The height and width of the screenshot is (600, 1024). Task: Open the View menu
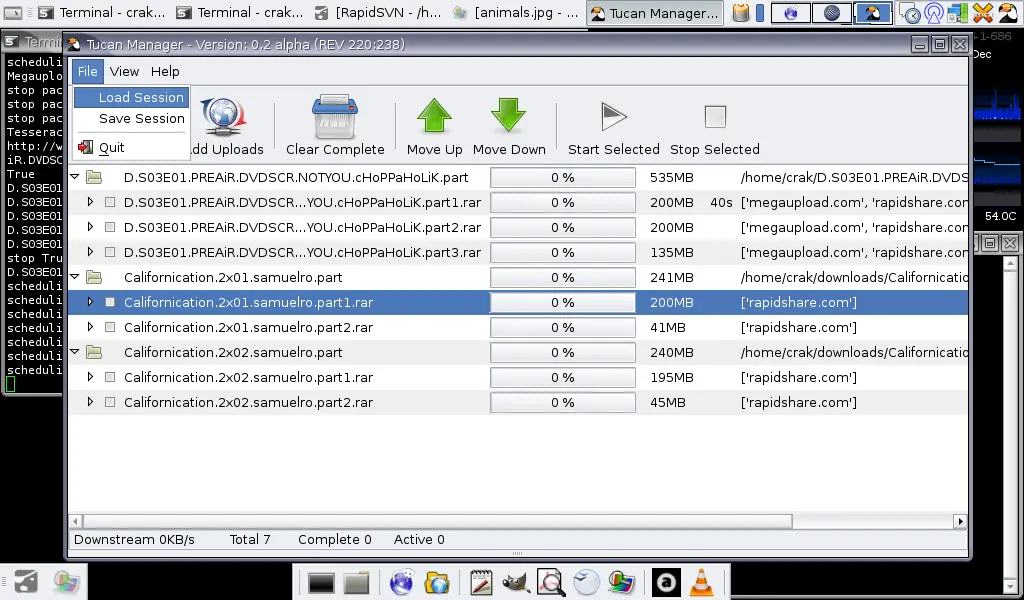[124, 71]
